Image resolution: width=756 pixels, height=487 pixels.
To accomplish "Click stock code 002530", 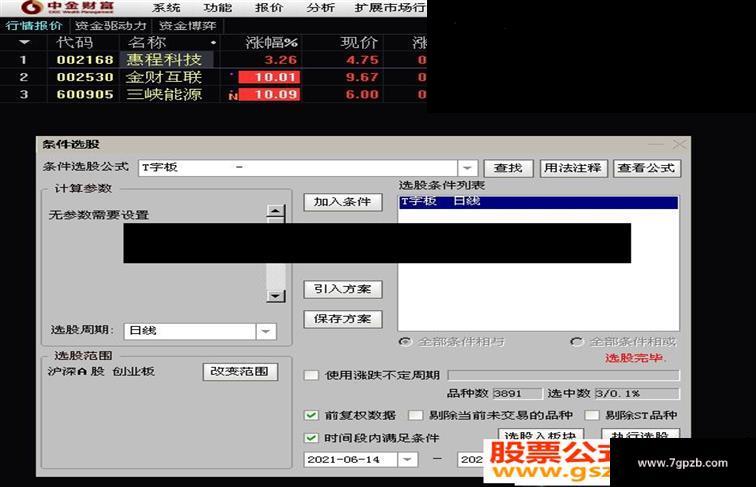I will click(85, 77).
